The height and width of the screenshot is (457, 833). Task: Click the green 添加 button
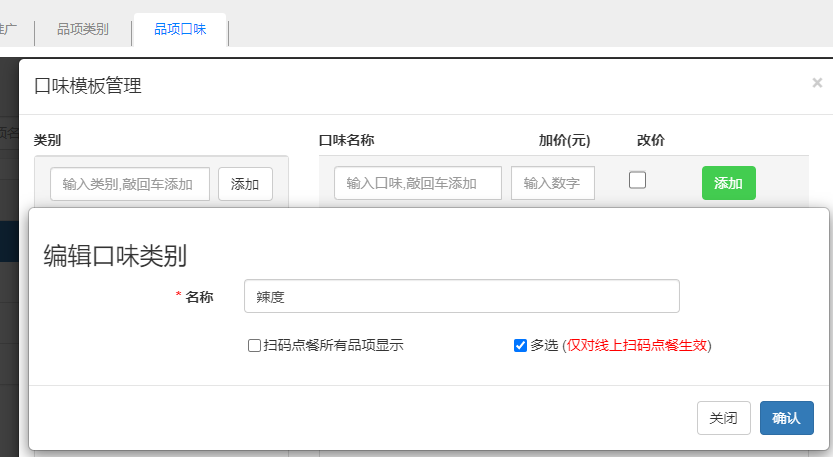tap(728, 184)
